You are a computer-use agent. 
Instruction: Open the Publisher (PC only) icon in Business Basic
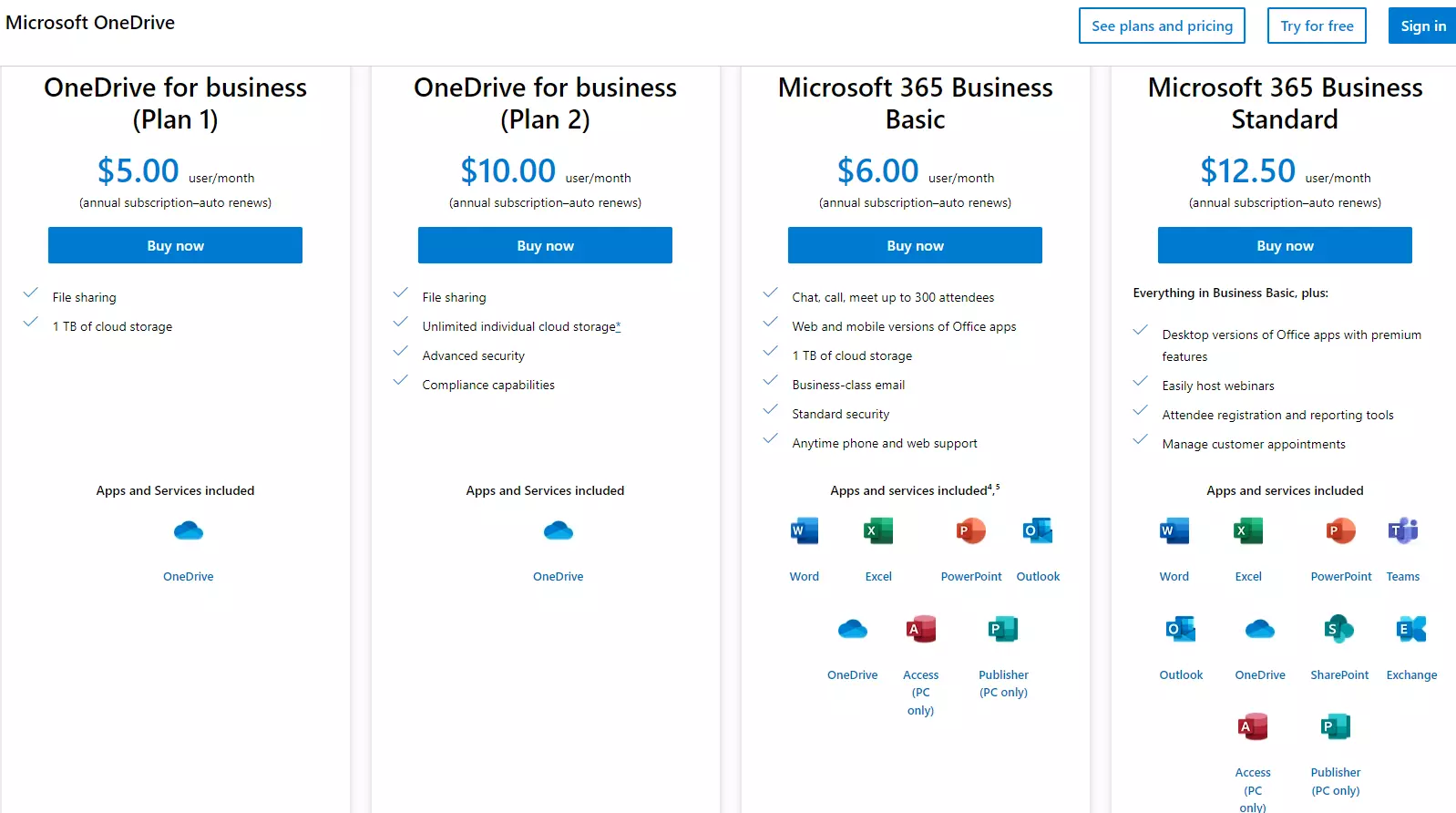(x=1001, y=629)
